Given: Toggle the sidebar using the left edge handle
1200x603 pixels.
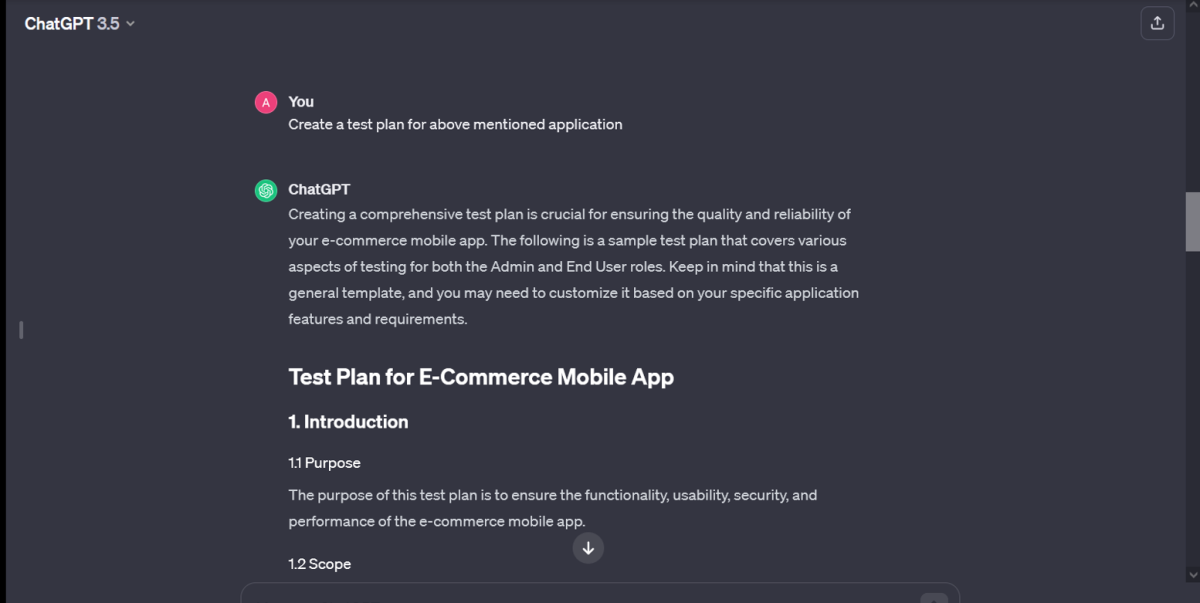Looking at the screenshot, I should (21, 329).
